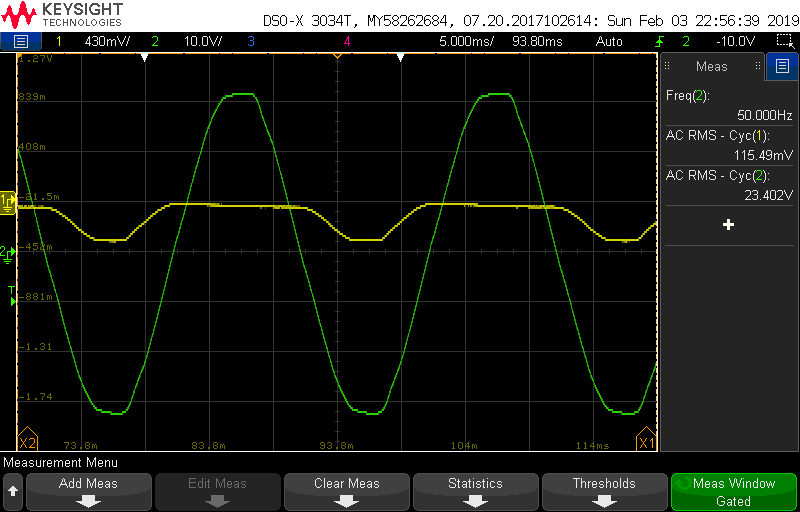Click the Meas sidebar panel title

click(x=711, y=66)
